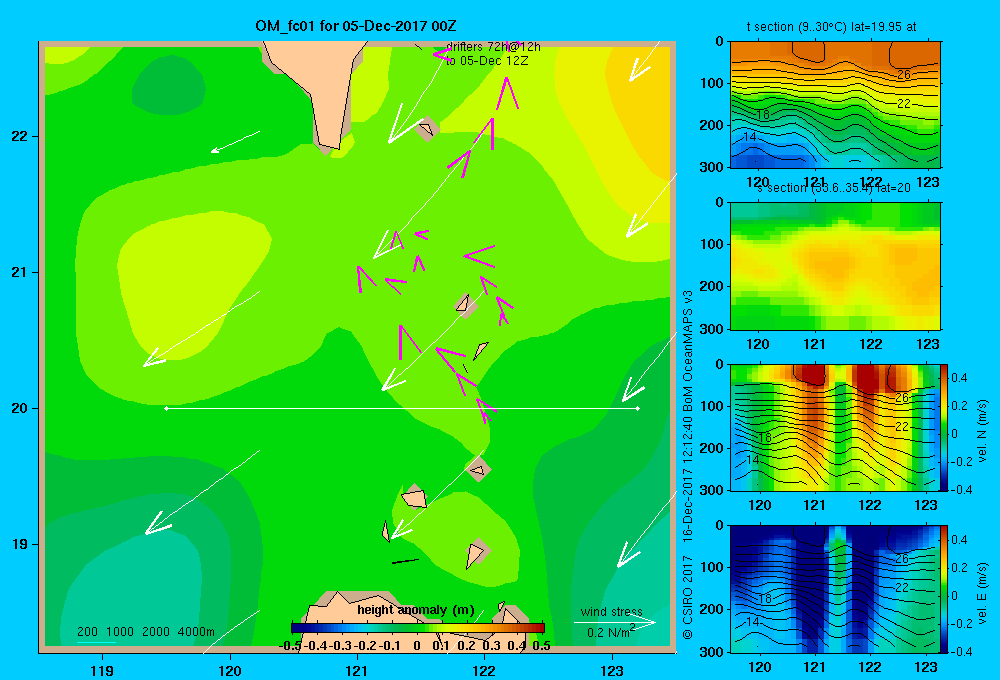Click the 'wind stress' legend label
Viewport: 1000px width, 680px height.
(611, 611)
